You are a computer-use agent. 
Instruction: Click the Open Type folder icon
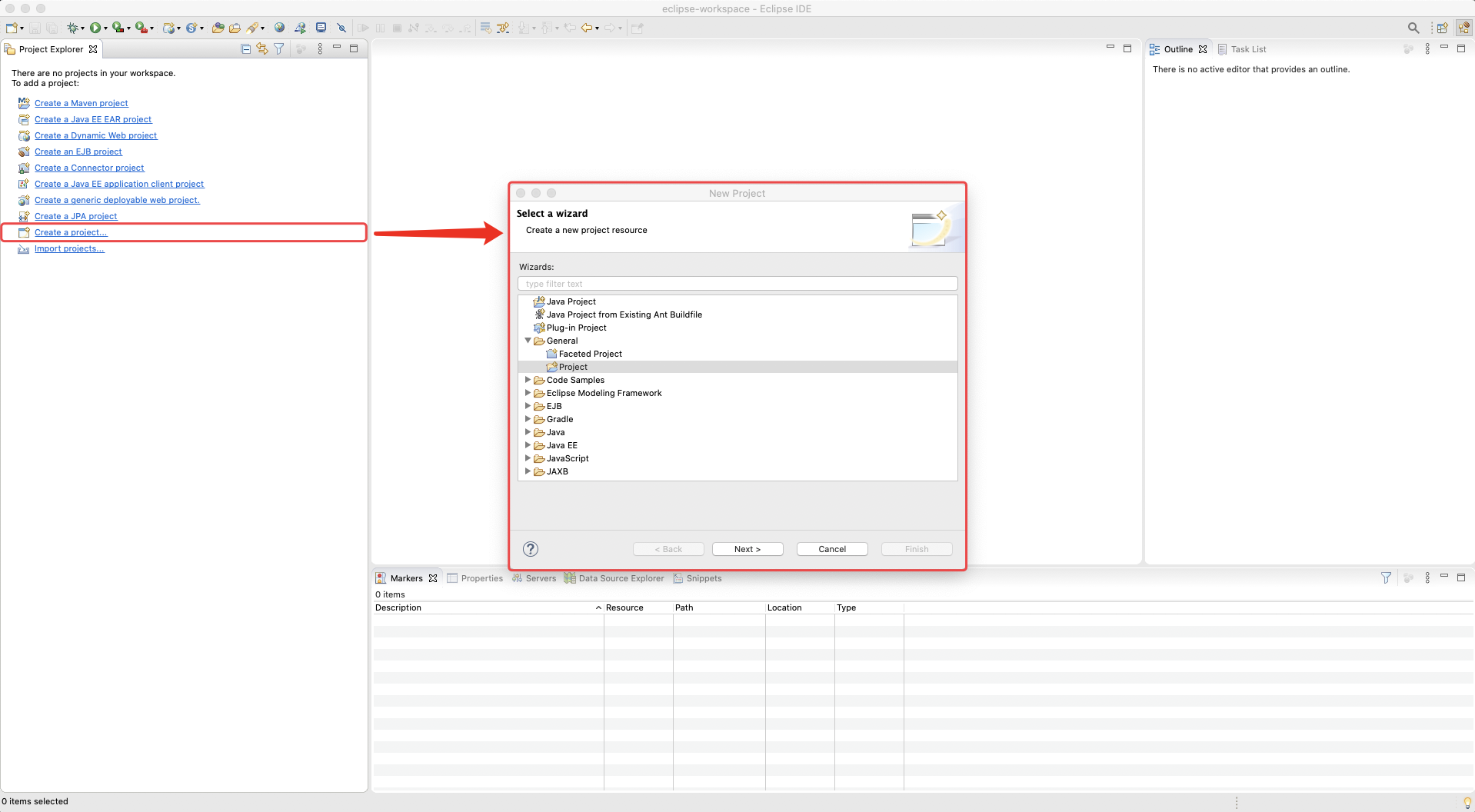pos(218,28)
